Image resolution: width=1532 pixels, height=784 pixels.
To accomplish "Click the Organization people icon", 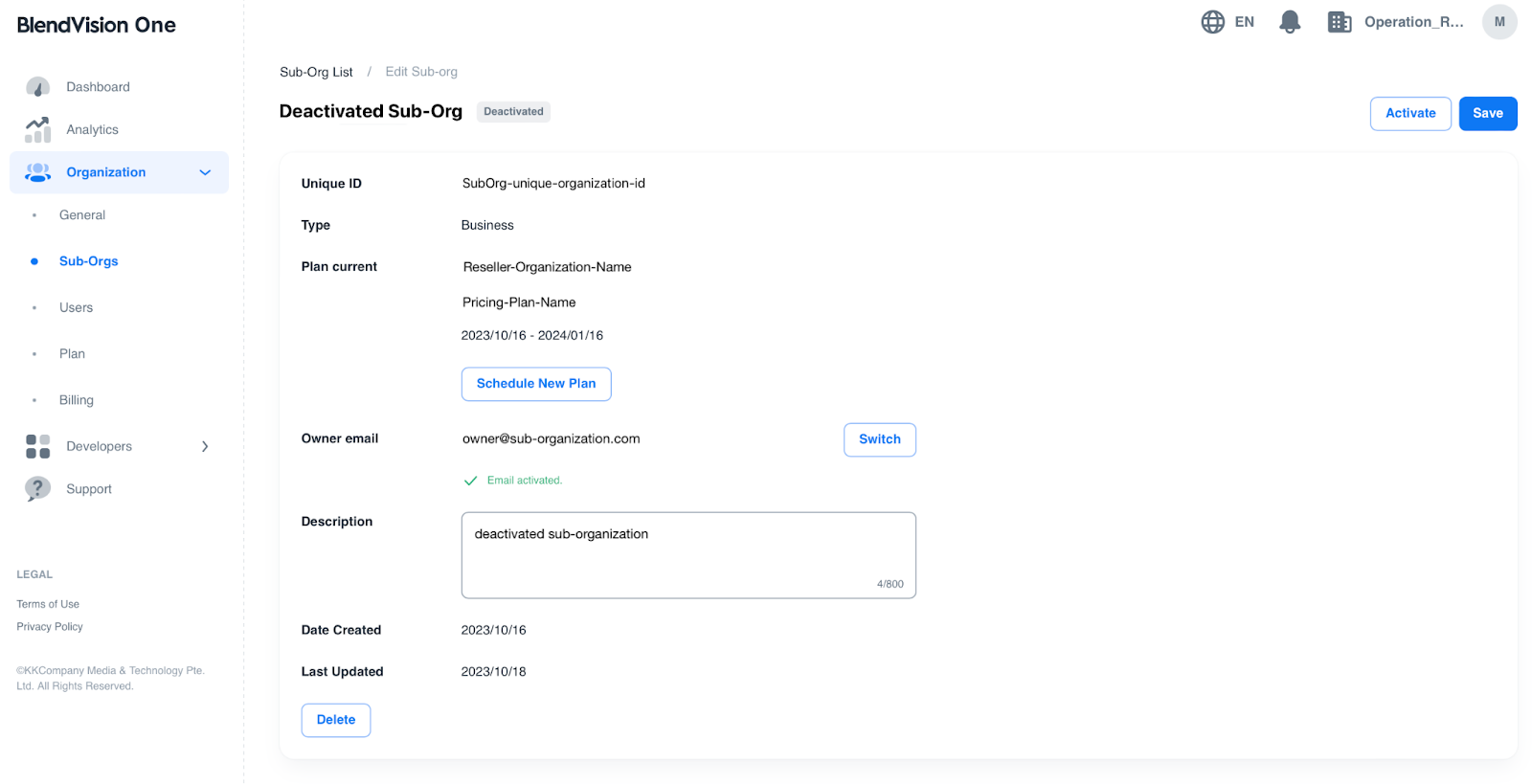I will (37, 172).
